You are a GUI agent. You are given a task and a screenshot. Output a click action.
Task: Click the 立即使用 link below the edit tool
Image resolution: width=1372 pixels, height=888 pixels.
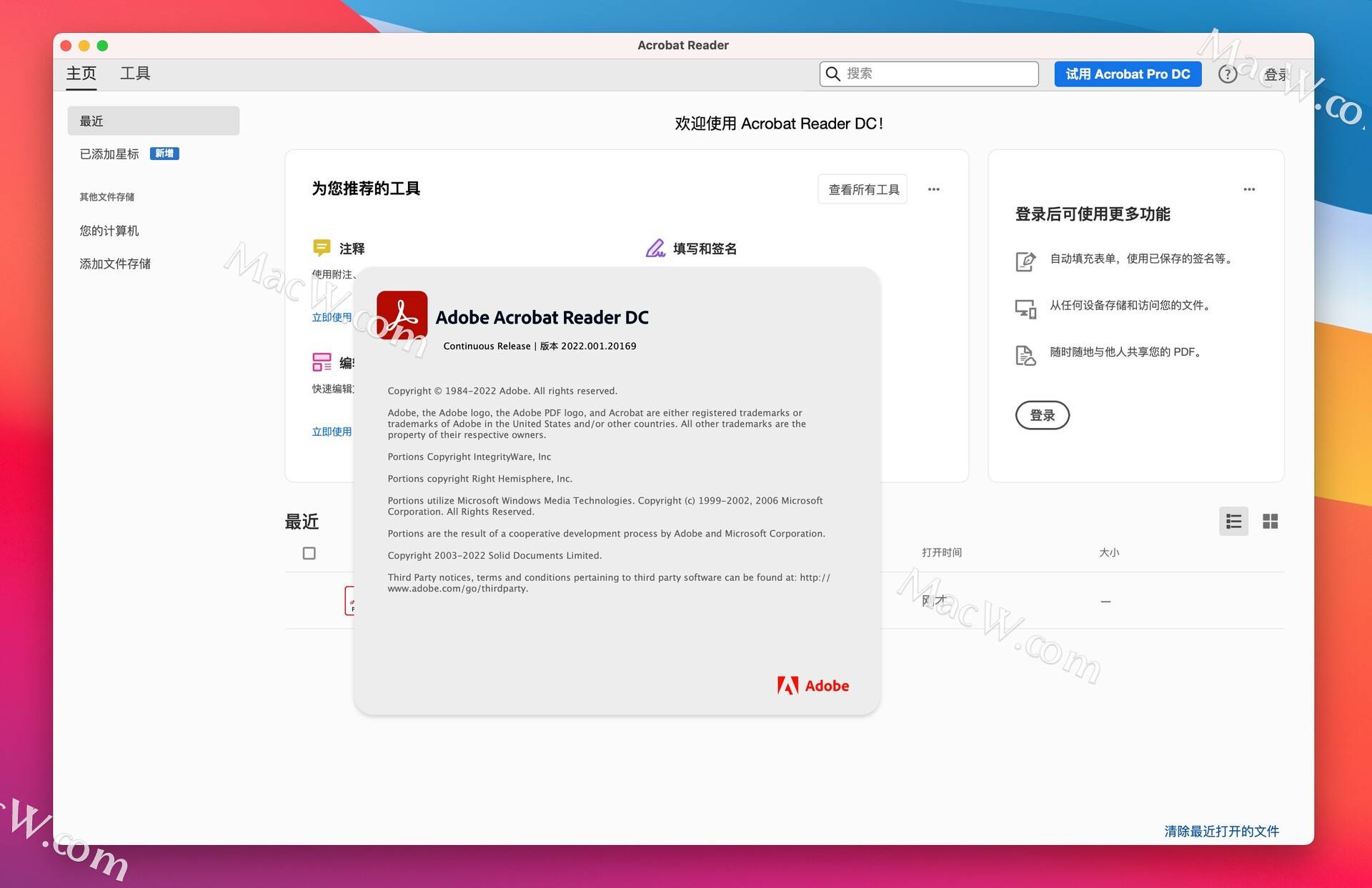point(332,431)
